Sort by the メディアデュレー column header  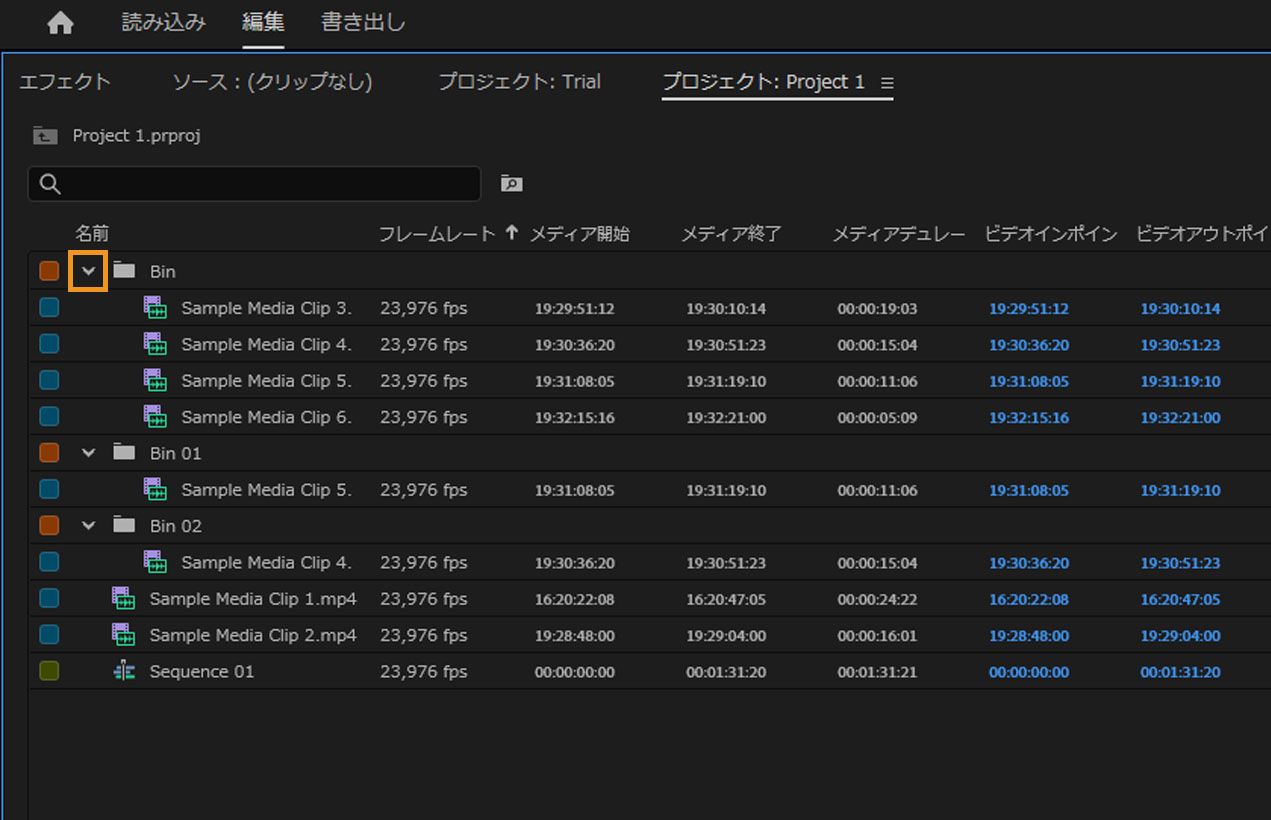(x=899, y=234)
